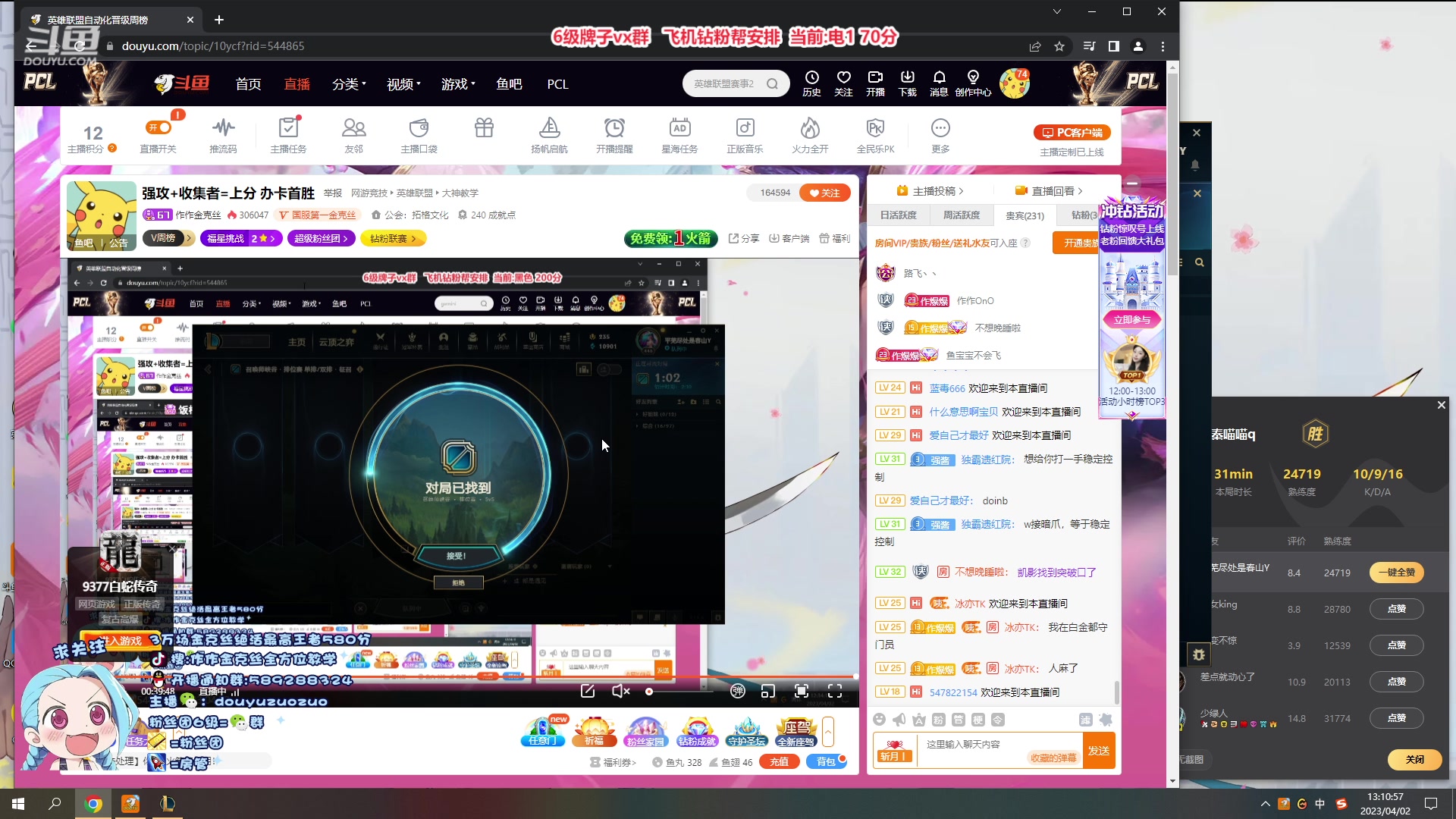Open the 主播口袋 pocket icon

tap(419, 136)
